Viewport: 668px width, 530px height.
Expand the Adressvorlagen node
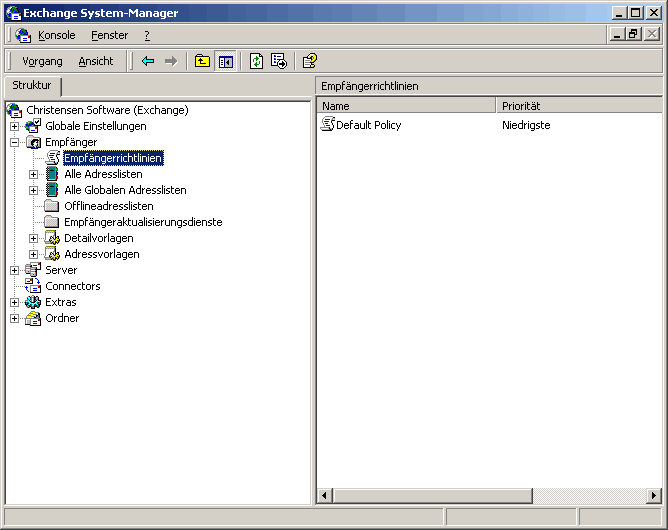tap(33, 254)
